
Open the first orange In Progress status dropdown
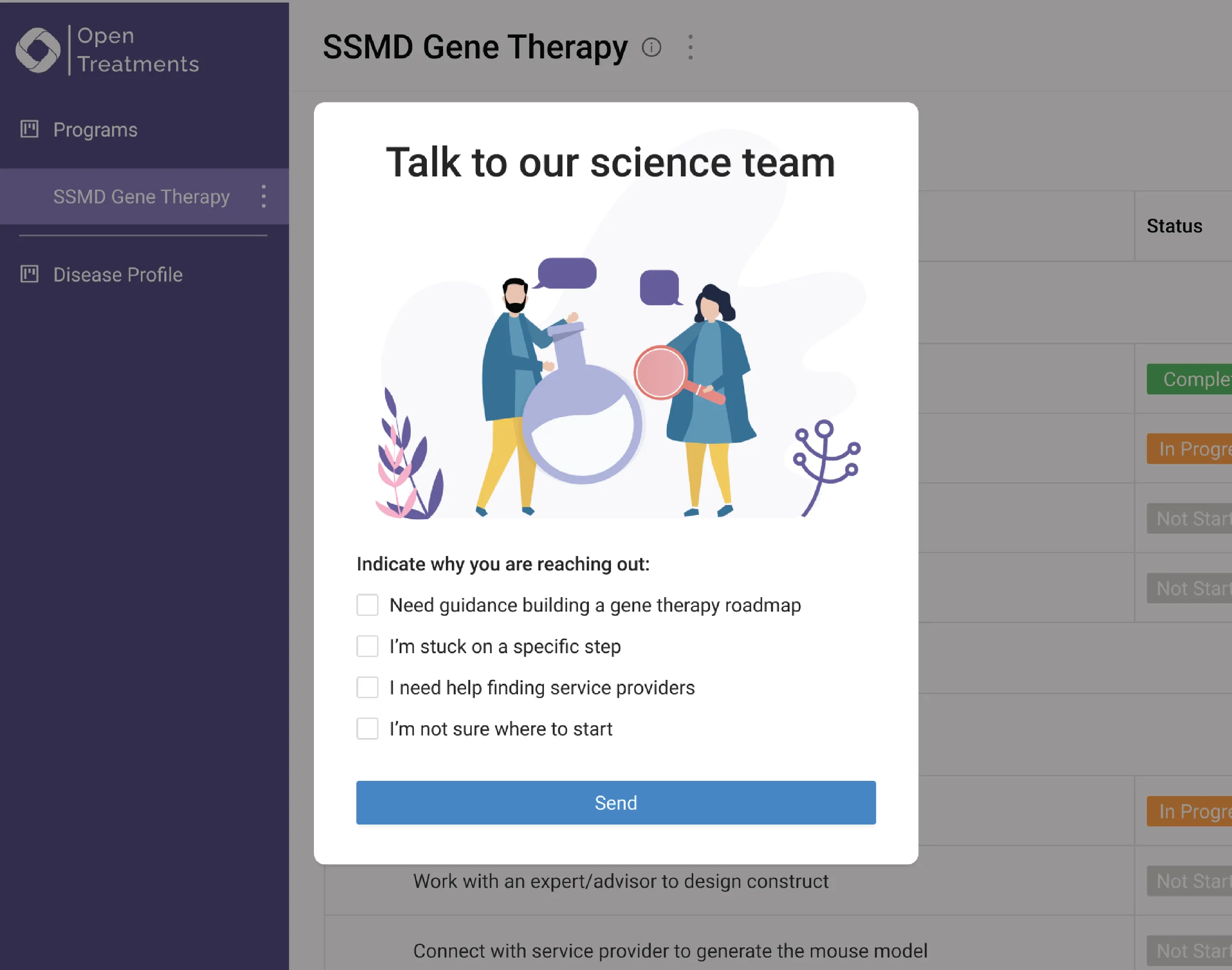tap(1190, 449)
